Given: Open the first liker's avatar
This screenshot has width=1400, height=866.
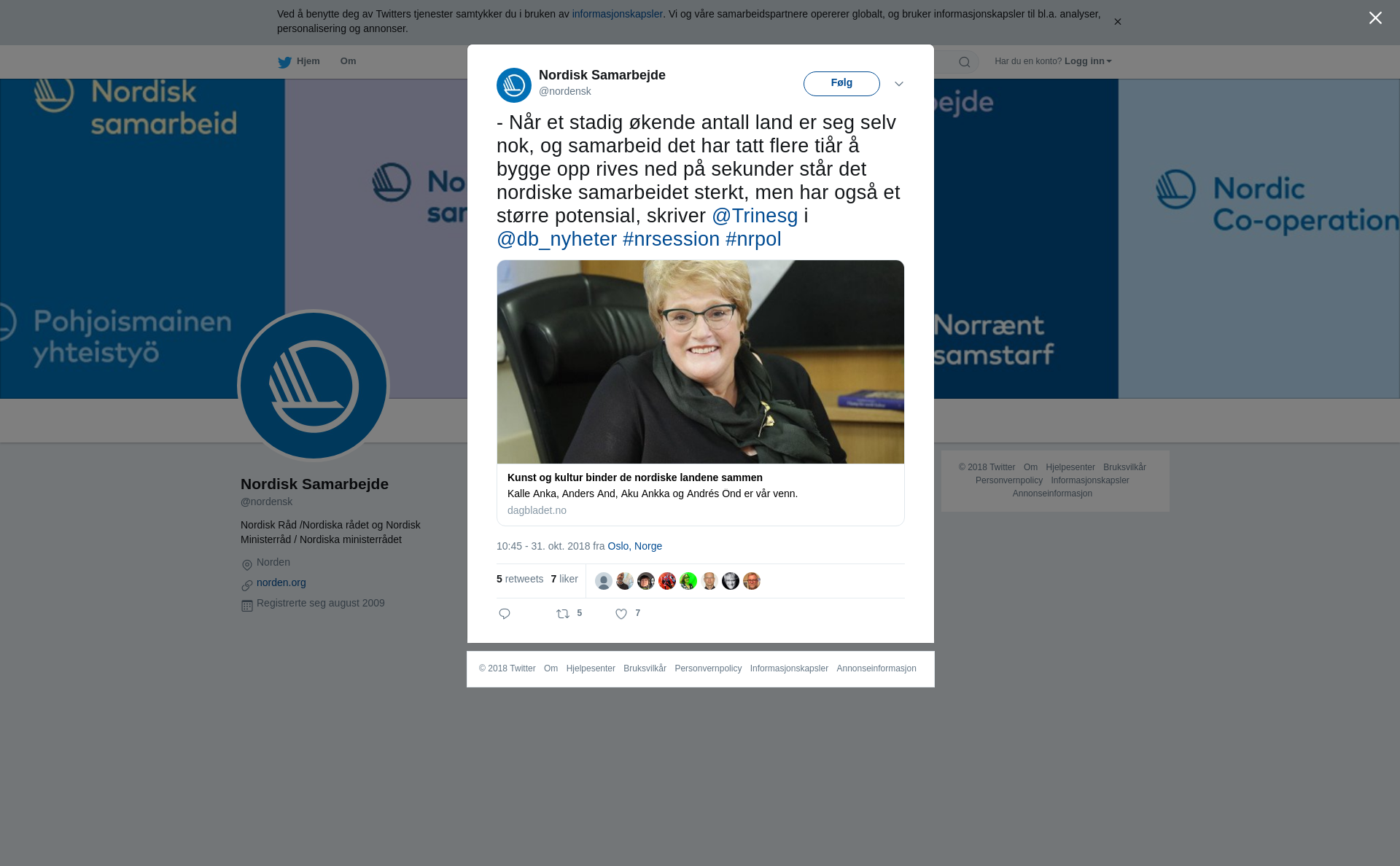Looking at the screenshot, I should click(x=604, y=581).
